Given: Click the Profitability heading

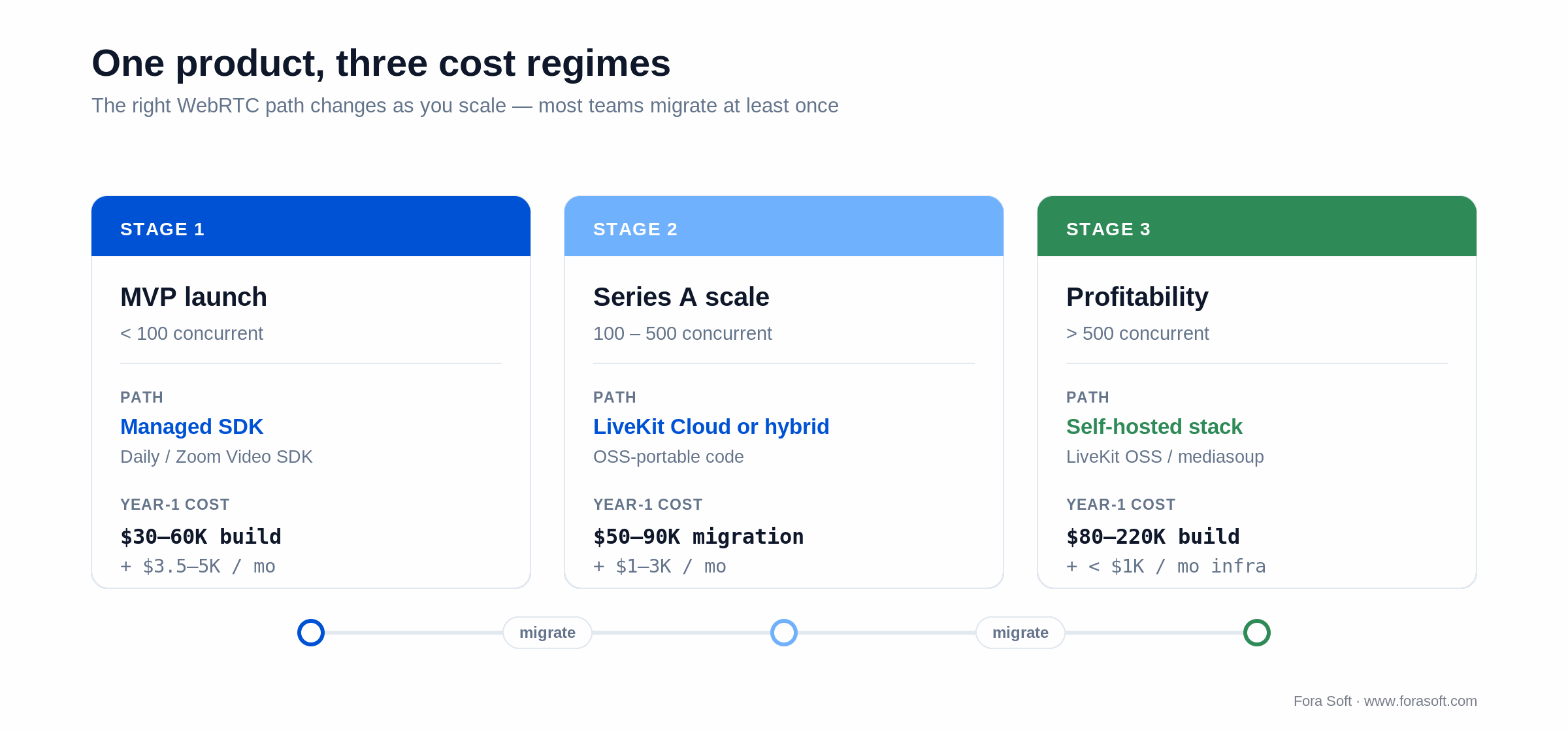Looking at the screenshot, I should click(x=1137, y=297).
